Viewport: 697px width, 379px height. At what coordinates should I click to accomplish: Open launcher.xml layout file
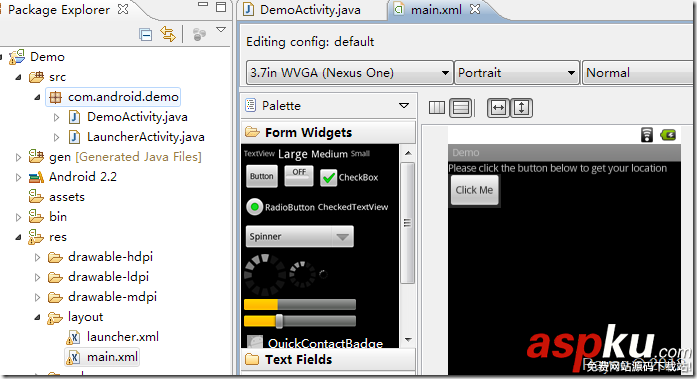click(x=112, y=337)
